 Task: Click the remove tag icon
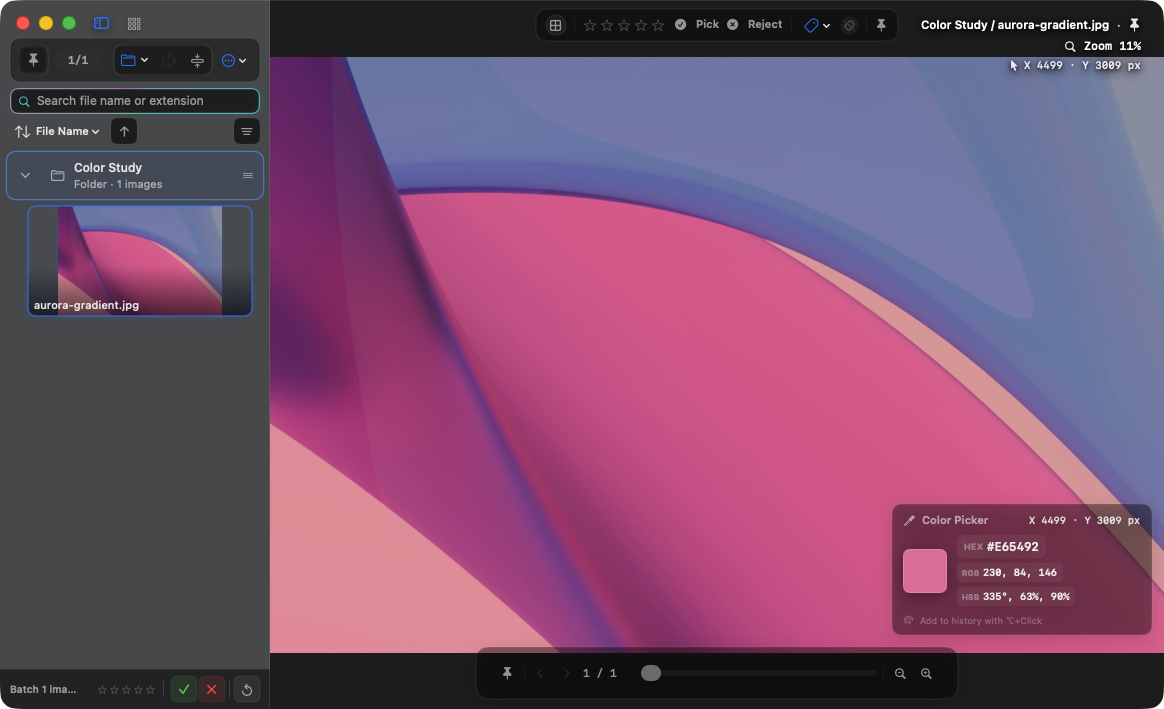(x=849, y=25)
